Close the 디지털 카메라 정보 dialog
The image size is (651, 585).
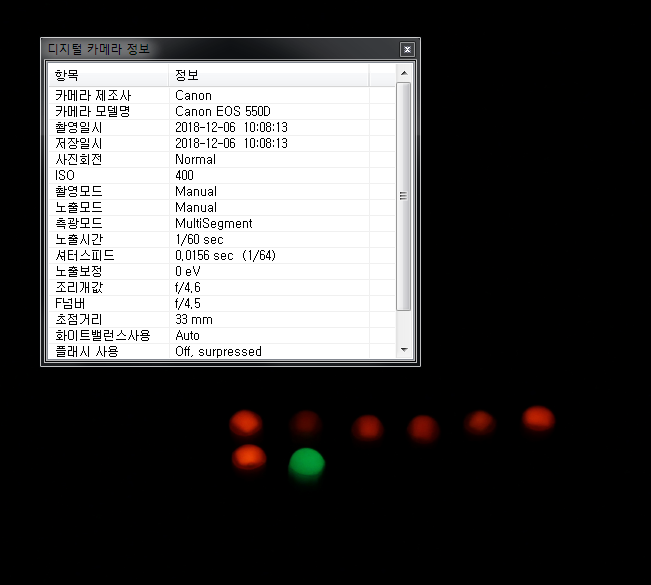click(x=407, y=49)
